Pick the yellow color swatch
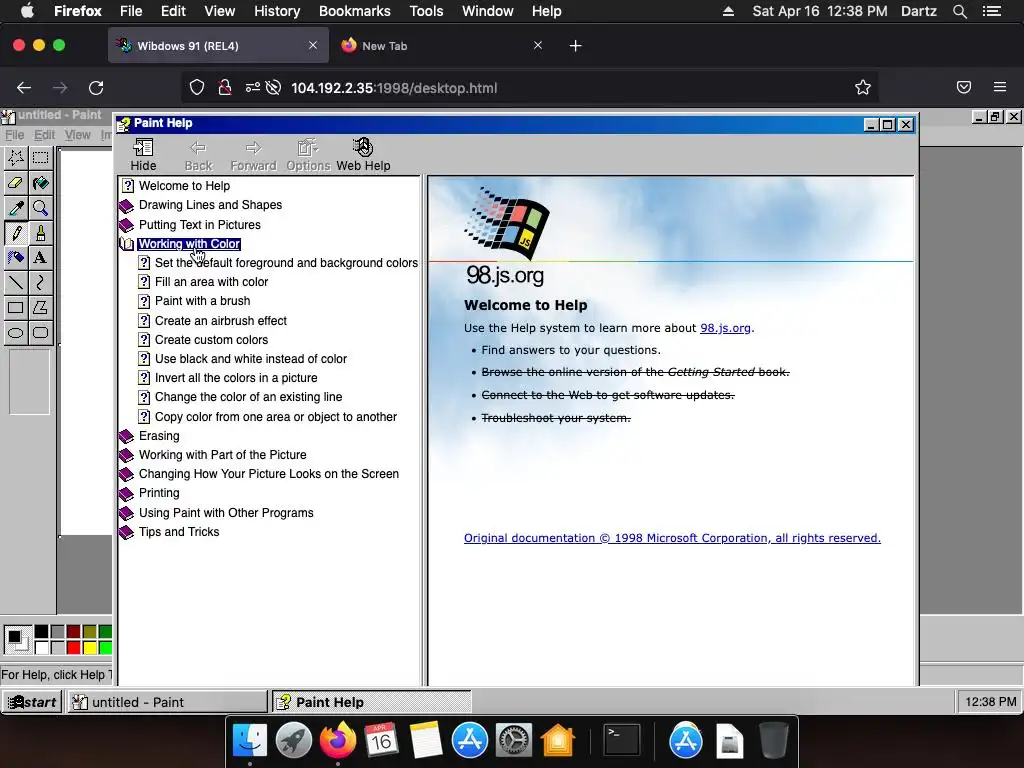 [x=89, y=647]
